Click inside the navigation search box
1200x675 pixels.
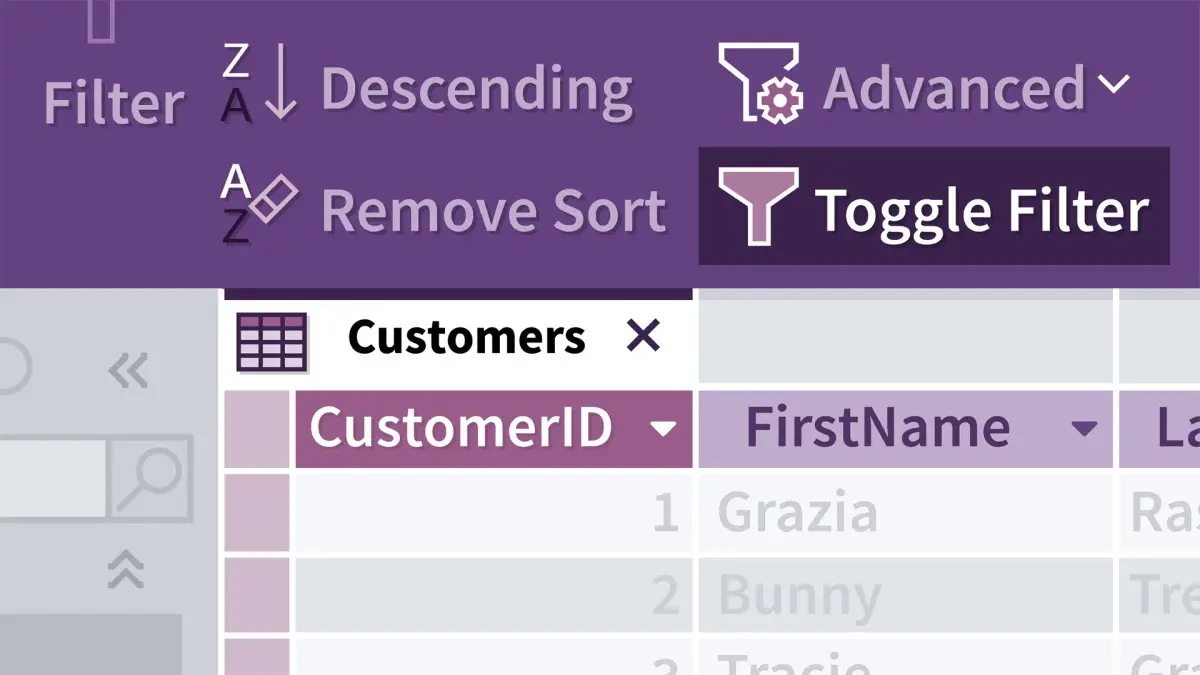pos(50,478)
